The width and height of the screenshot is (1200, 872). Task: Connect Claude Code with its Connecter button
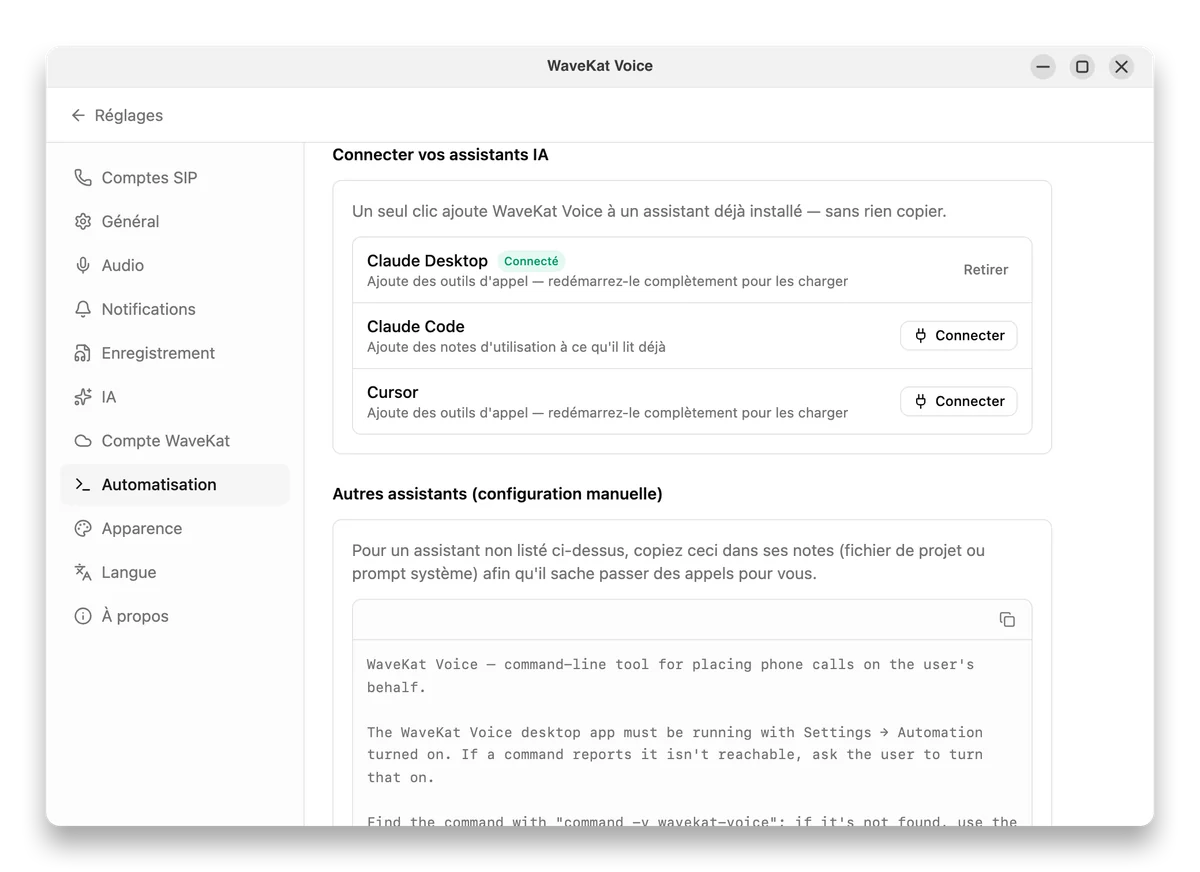coord(959,336)
